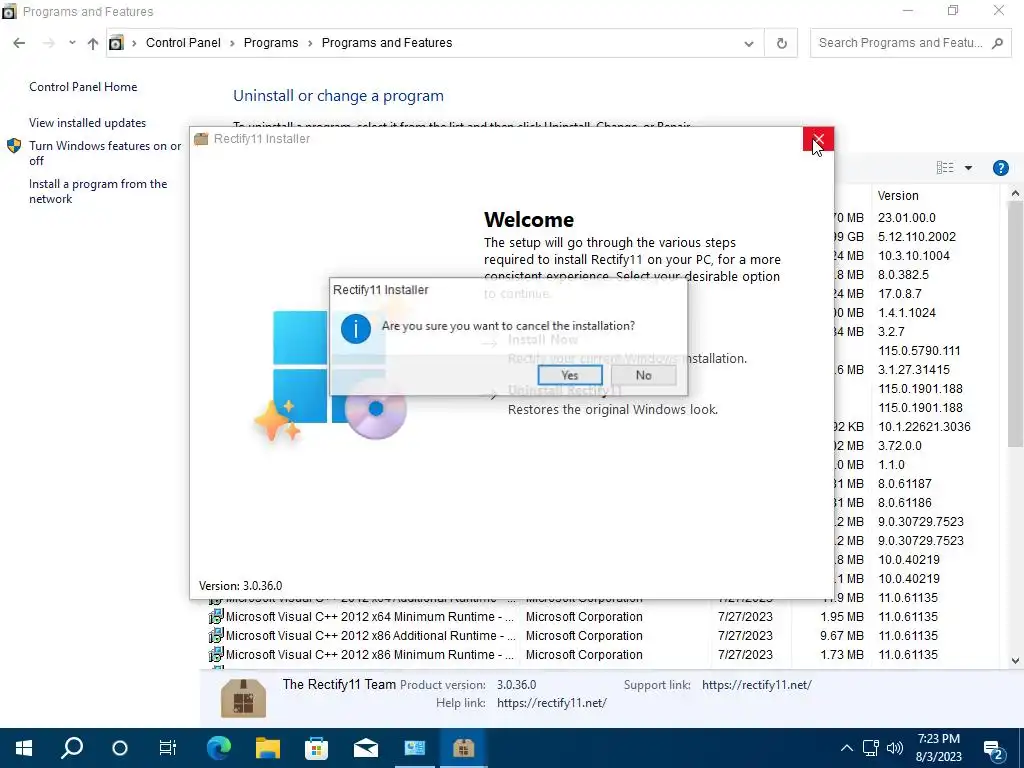The image size is (1024, 768).
Task: Open notification center
Action: (993, 749)
